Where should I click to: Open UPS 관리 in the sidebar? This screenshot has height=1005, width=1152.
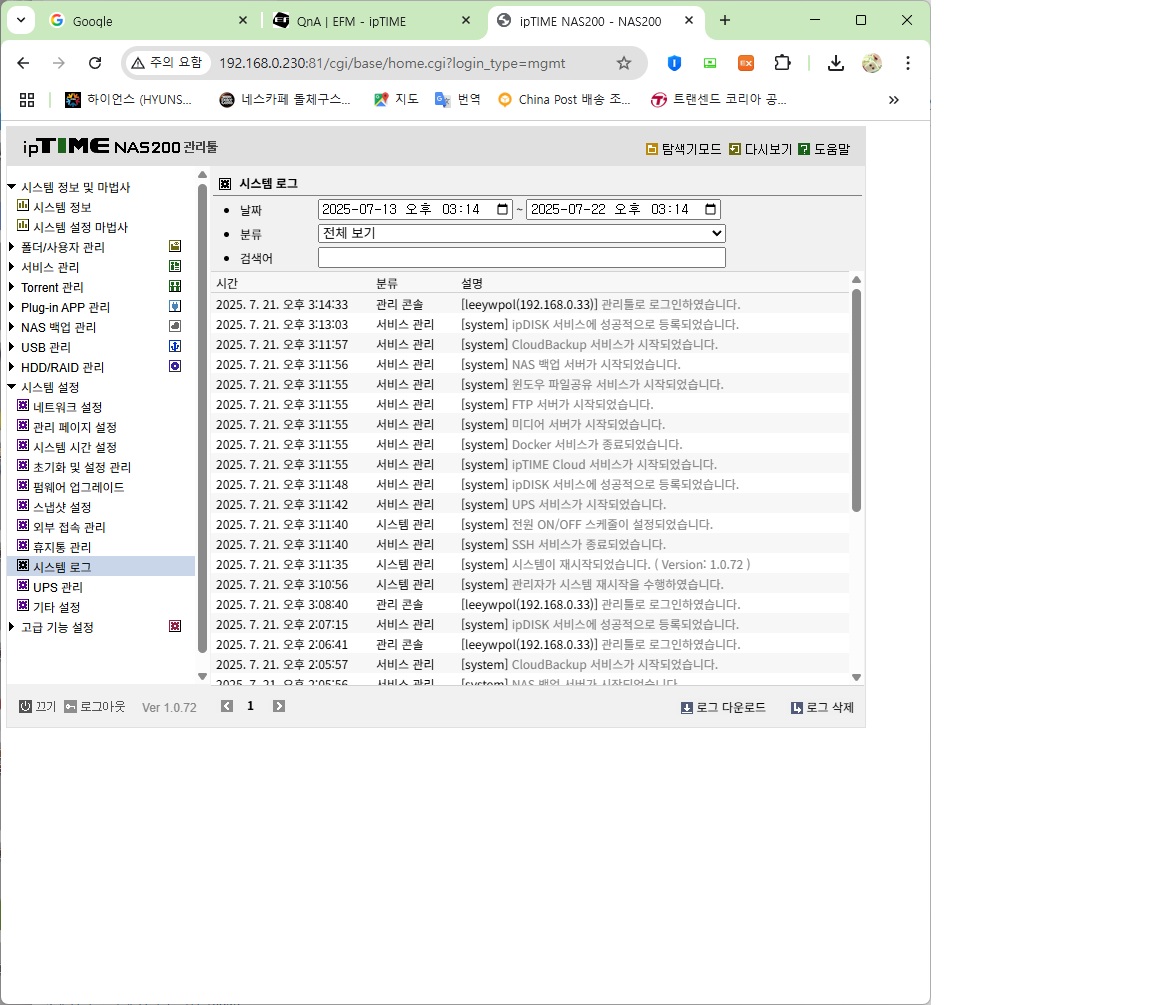pos(58,587)
